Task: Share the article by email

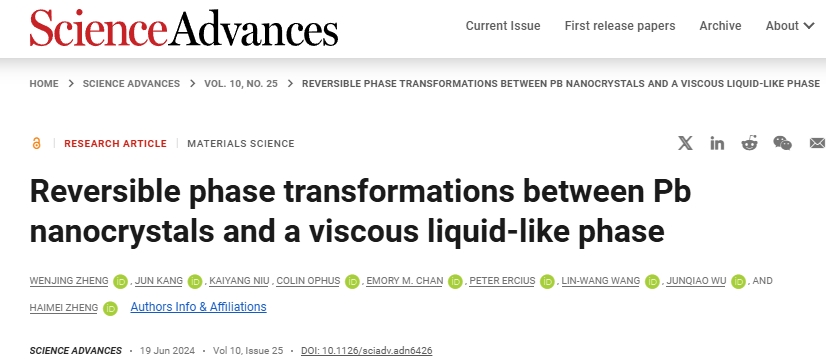Action: [x=817, y=143]
